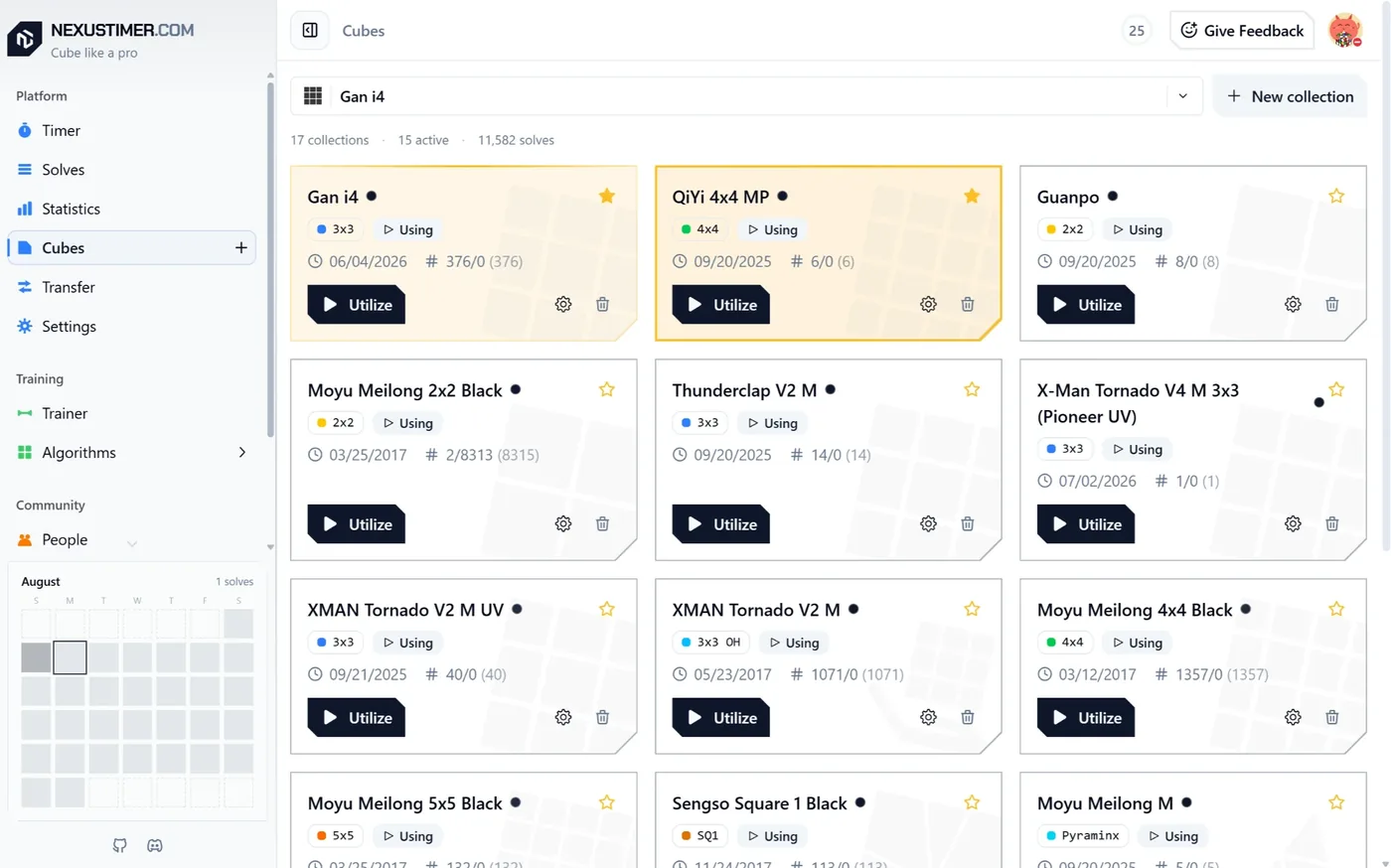Viewport: 1391px width, 868px height.
Task: Open the Gan i4 collection dropdown
Action: (x=746, y=96)
